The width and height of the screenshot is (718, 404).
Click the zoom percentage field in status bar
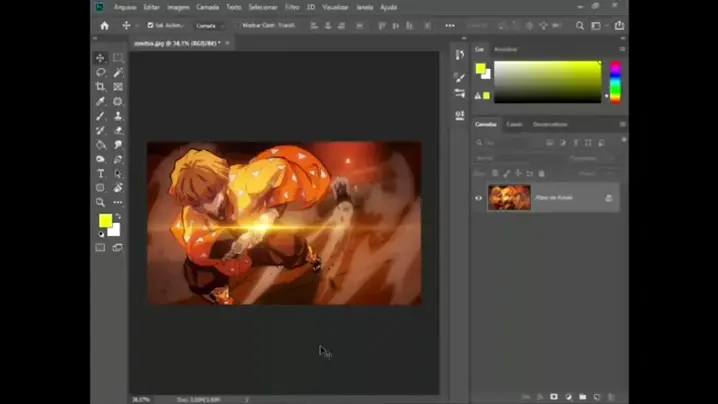coord(141,399)
